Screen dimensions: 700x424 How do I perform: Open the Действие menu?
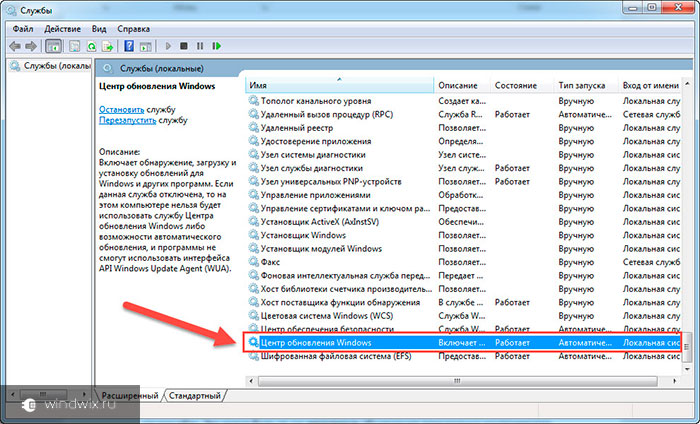click(62, 29)
